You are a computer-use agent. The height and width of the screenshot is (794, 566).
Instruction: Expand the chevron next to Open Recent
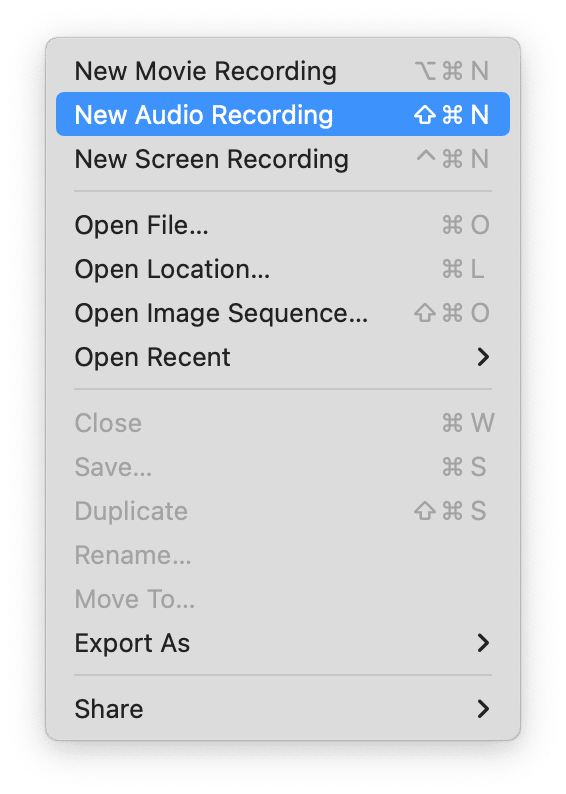click(x=483, y=357)
